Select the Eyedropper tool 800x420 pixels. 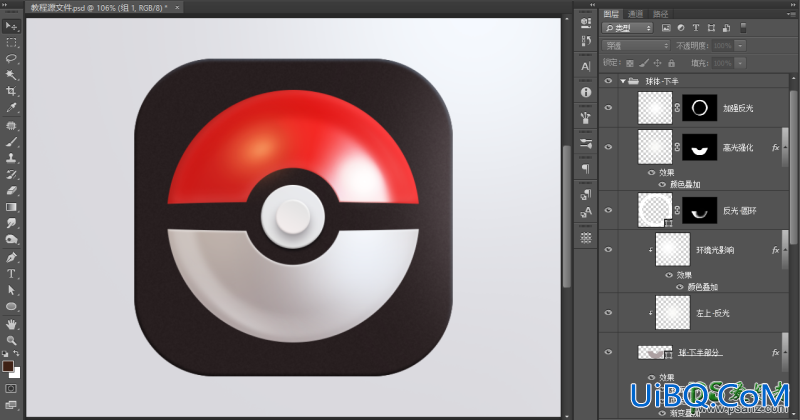tap(11, 108)
